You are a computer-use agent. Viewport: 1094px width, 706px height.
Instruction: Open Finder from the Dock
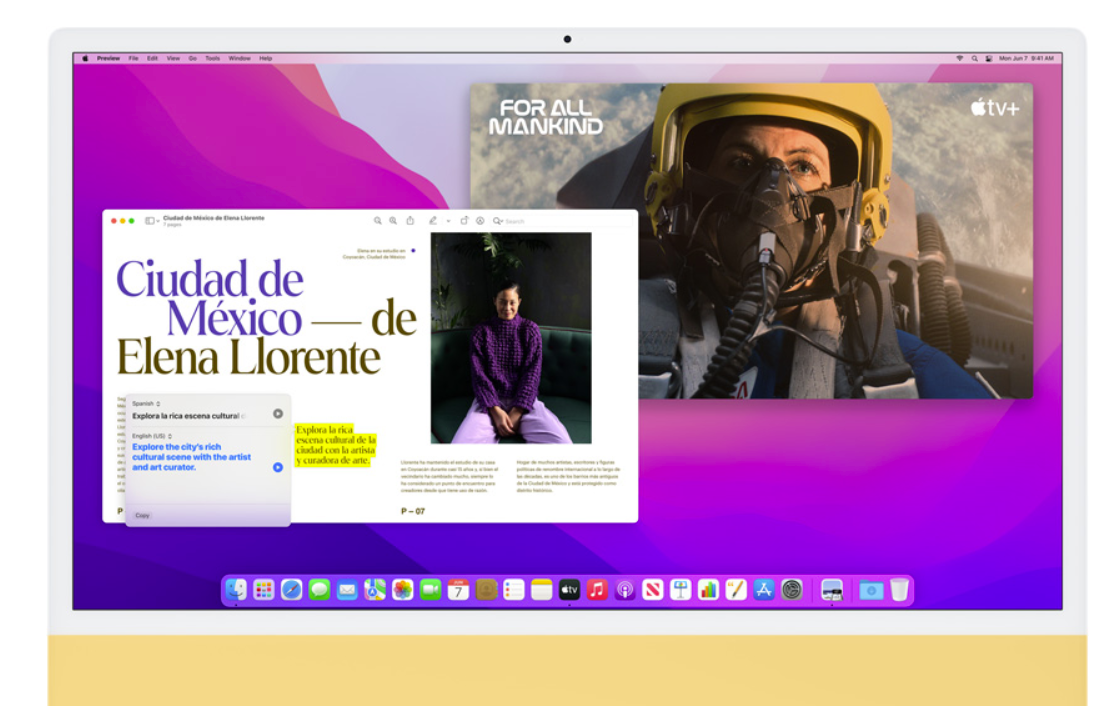[236, 590]
